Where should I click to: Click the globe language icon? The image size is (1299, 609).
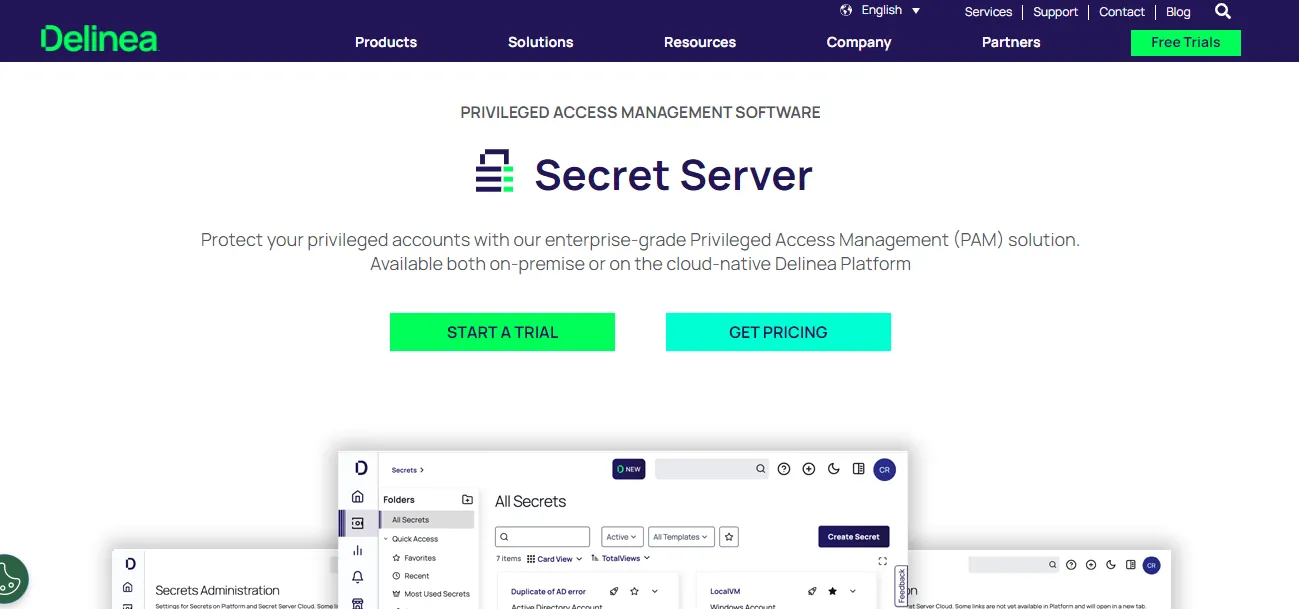tap(846, 10)
